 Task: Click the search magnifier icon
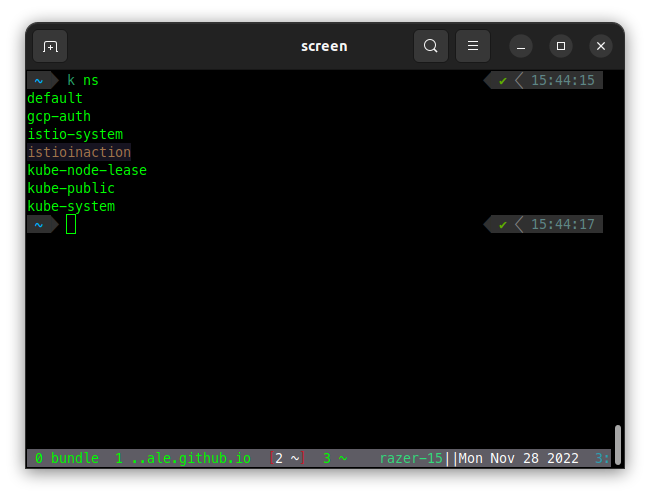point(431,46)
